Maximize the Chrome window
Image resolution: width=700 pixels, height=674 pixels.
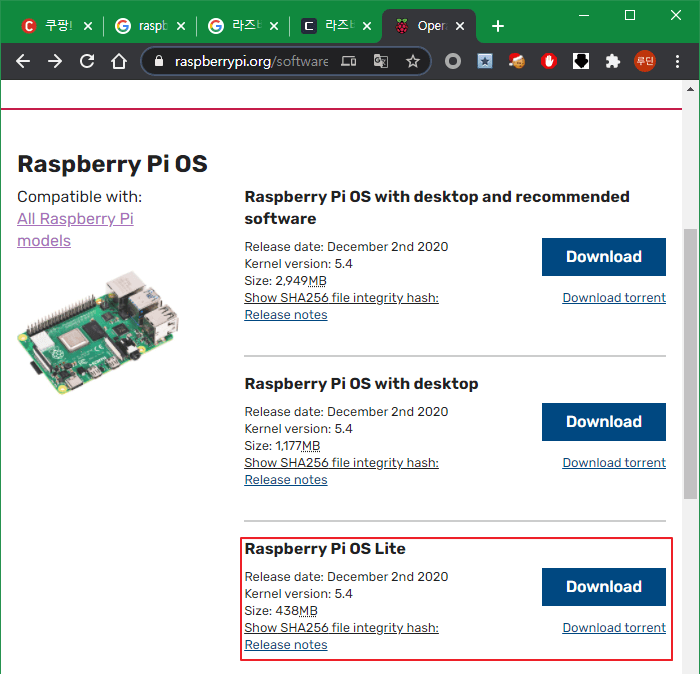point(630,16)
